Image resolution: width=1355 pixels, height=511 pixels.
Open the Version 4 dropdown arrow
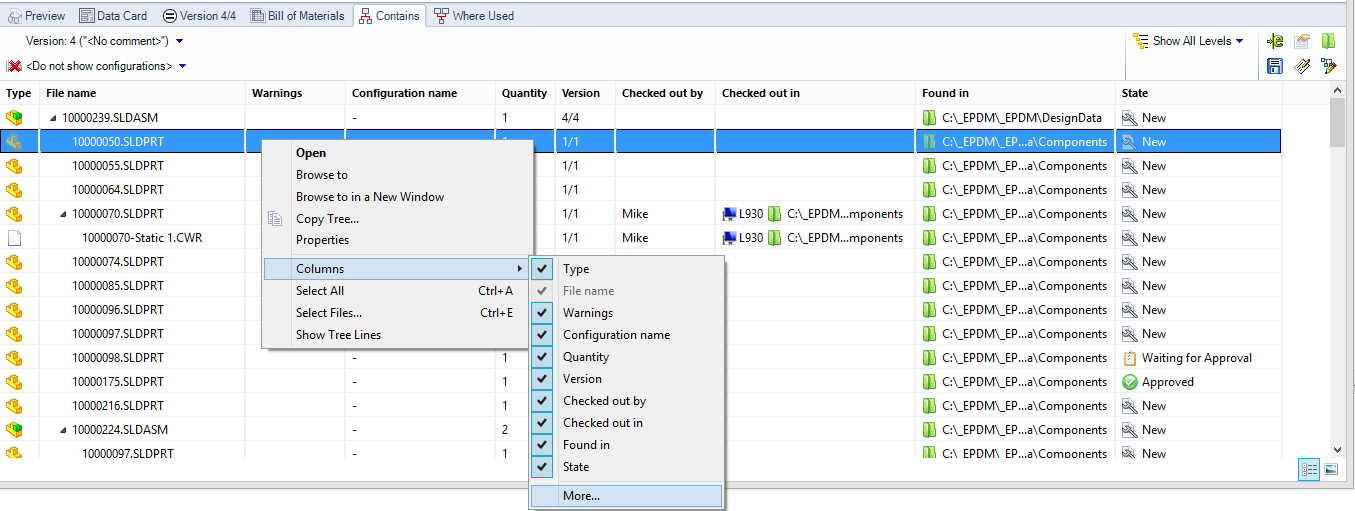point(179,41)
